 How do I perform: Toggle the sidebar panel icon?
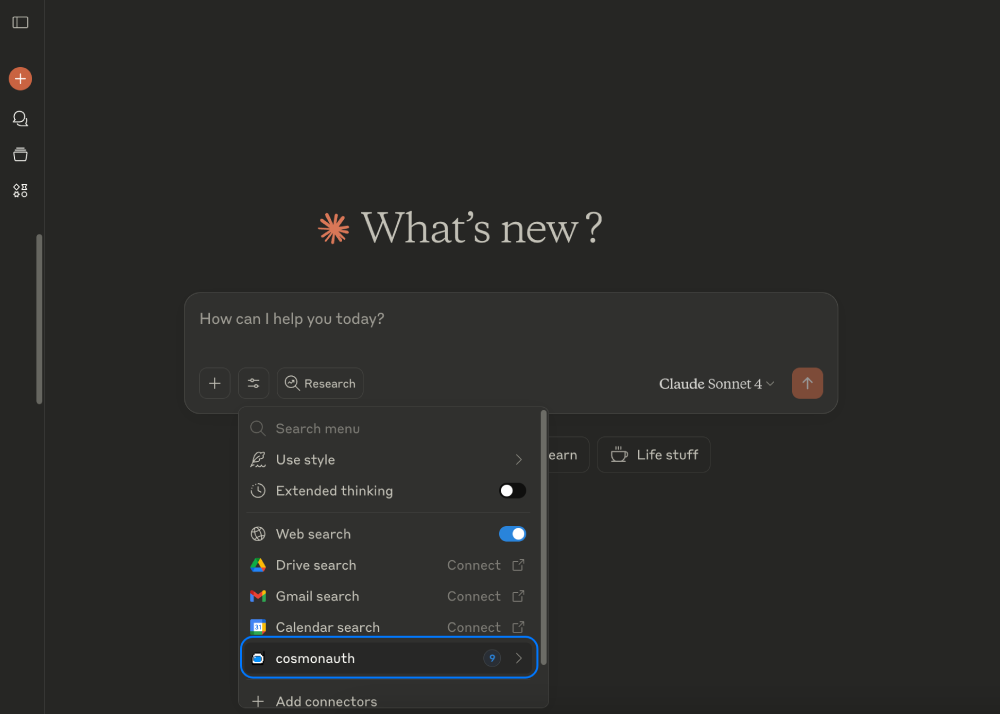click(20, 22)
